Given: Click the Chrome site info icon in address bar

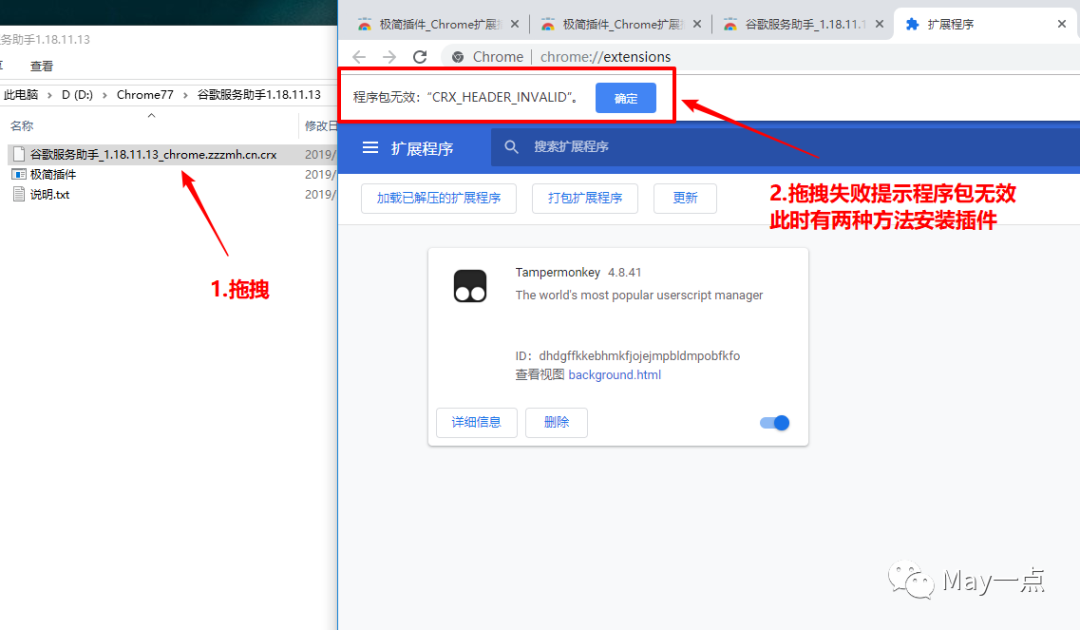Looking at the screenshot, I should [x=457, y=57].
